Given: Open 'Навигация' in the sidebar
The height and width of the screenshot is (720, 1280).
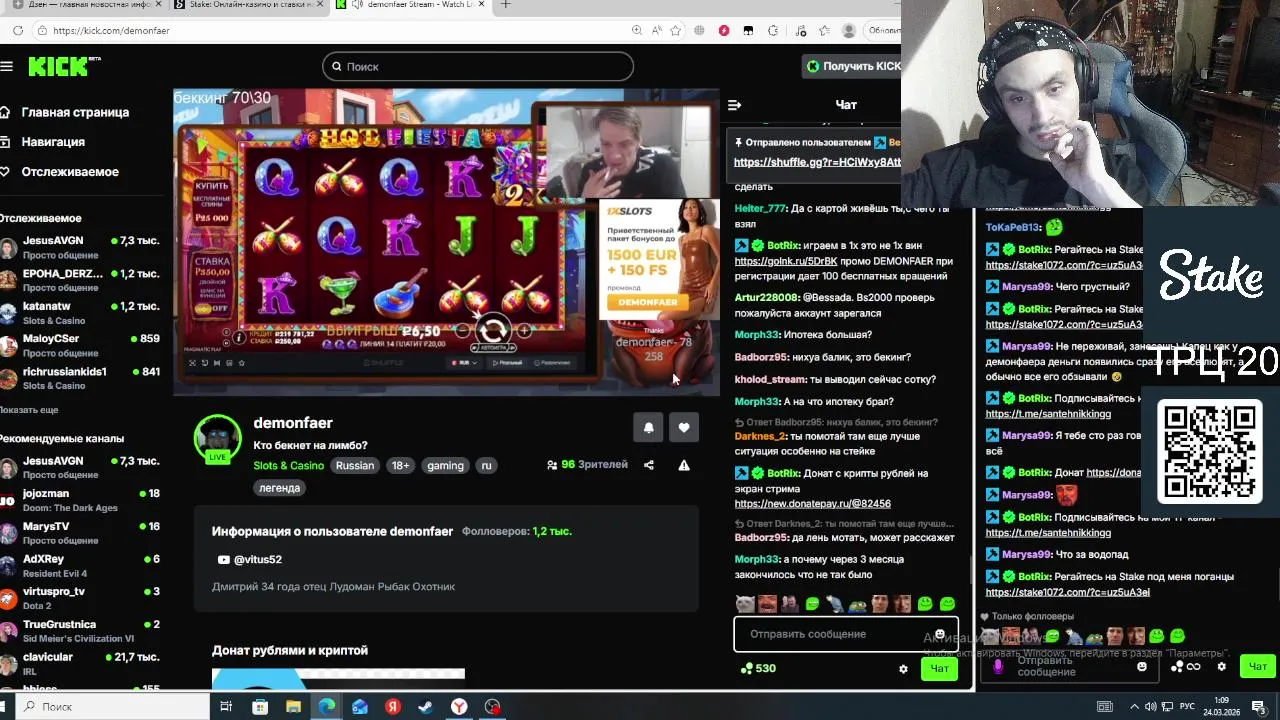Looking at the screenshot, I should pos(43,142).
